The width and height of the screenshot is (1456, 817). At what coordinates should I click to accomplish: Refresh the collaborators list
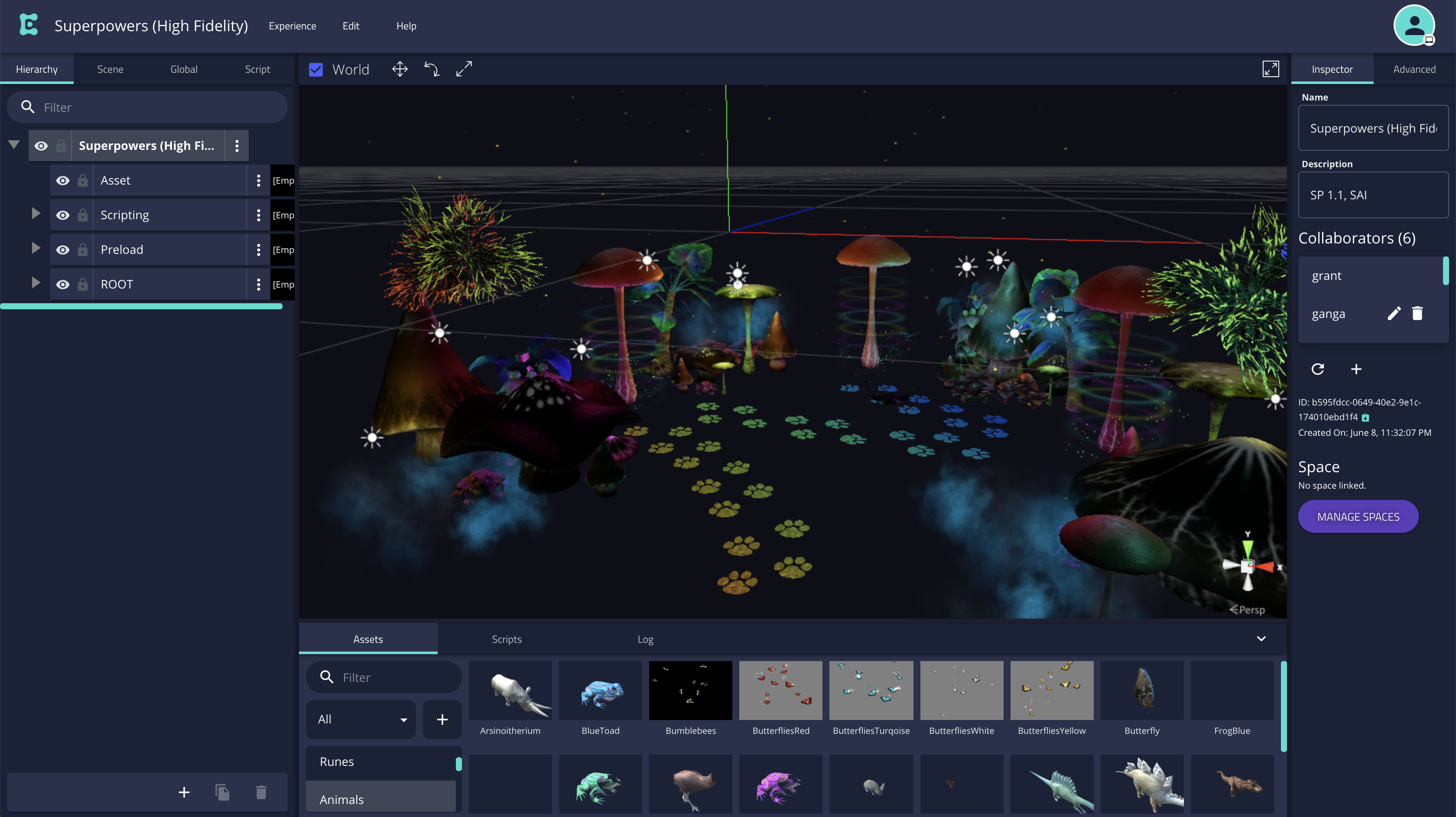pos(1317,369)
